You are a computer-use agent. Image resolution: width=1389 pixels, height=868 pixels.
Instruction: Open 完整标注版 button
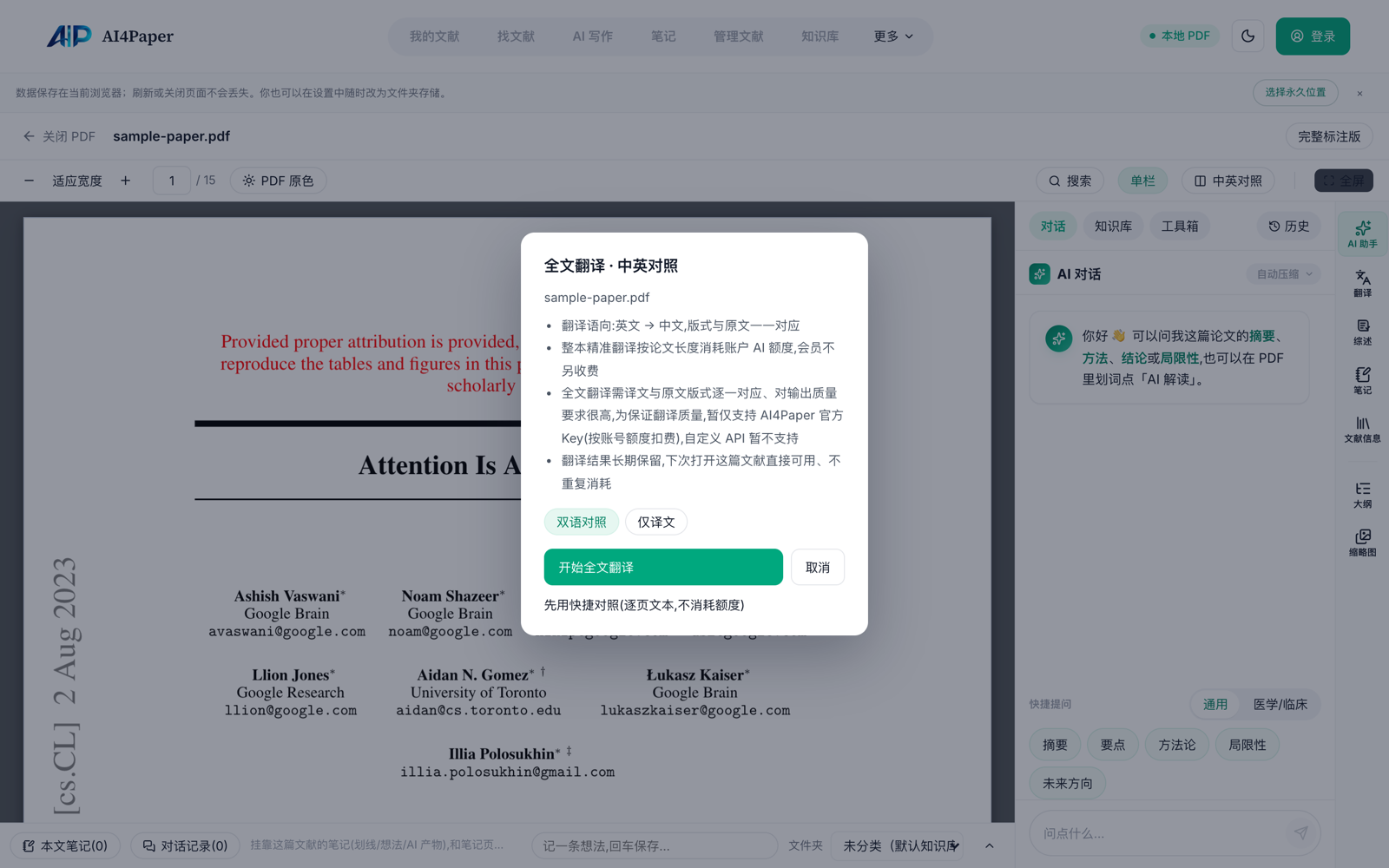[x=1329, y=136]
